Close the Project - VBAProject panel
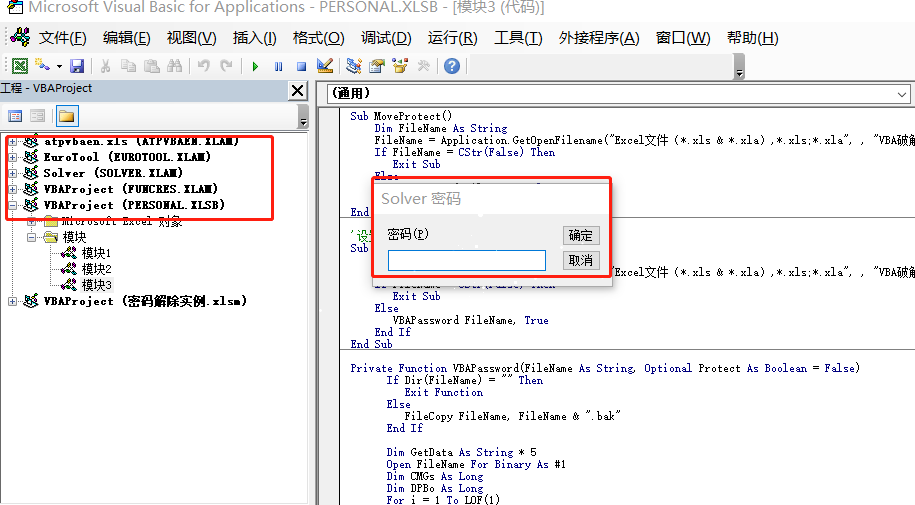 coord(298,90)
